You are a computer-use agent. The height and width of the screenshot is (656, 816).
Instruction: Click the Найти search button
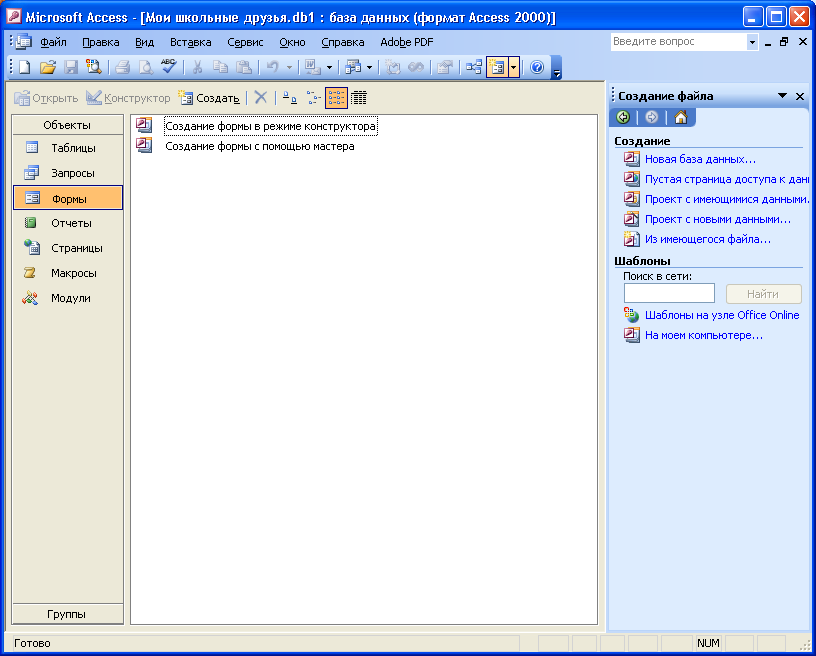coord(763,294)
